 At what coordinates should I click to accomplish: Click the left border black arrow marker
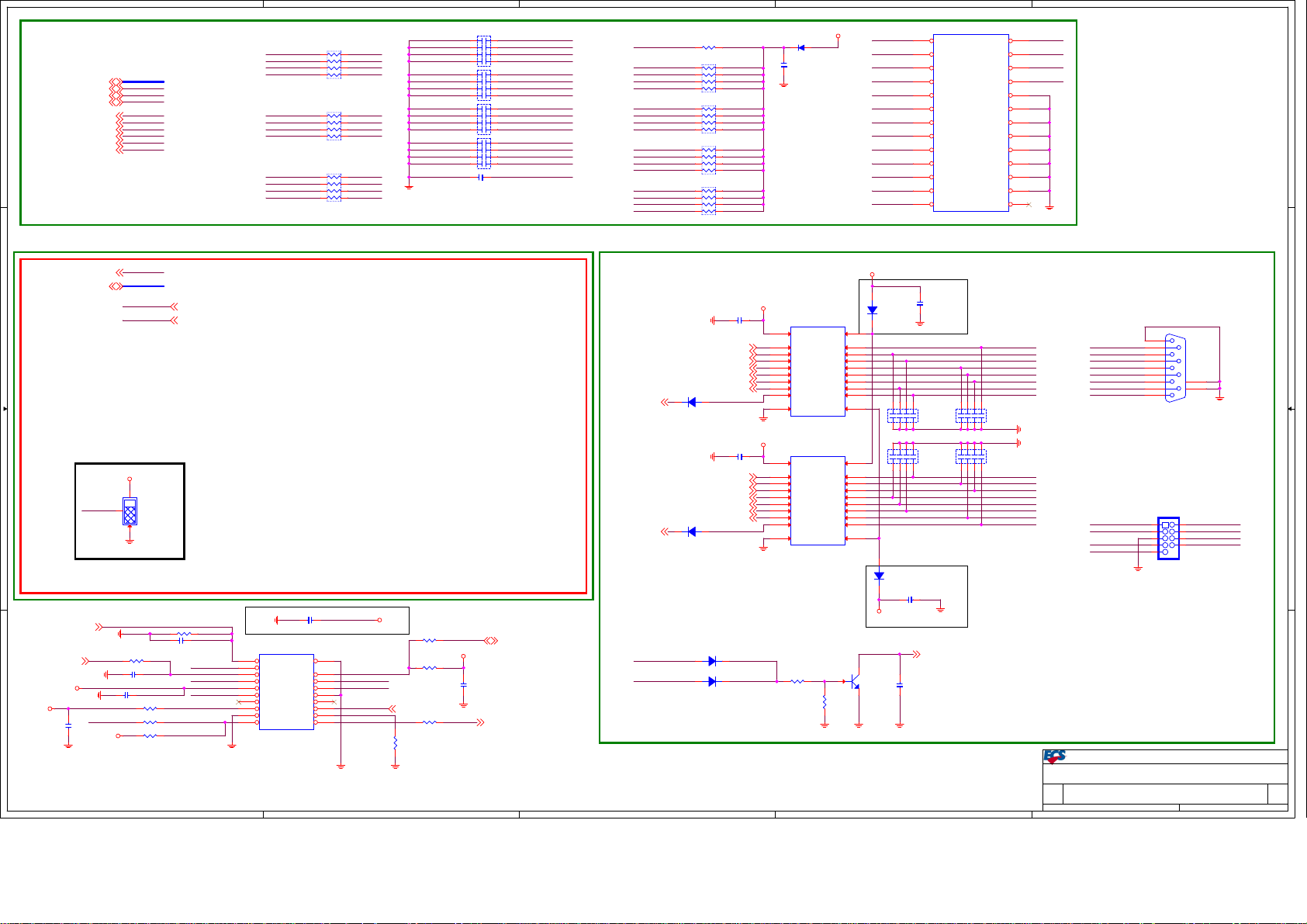click(5, 409)
